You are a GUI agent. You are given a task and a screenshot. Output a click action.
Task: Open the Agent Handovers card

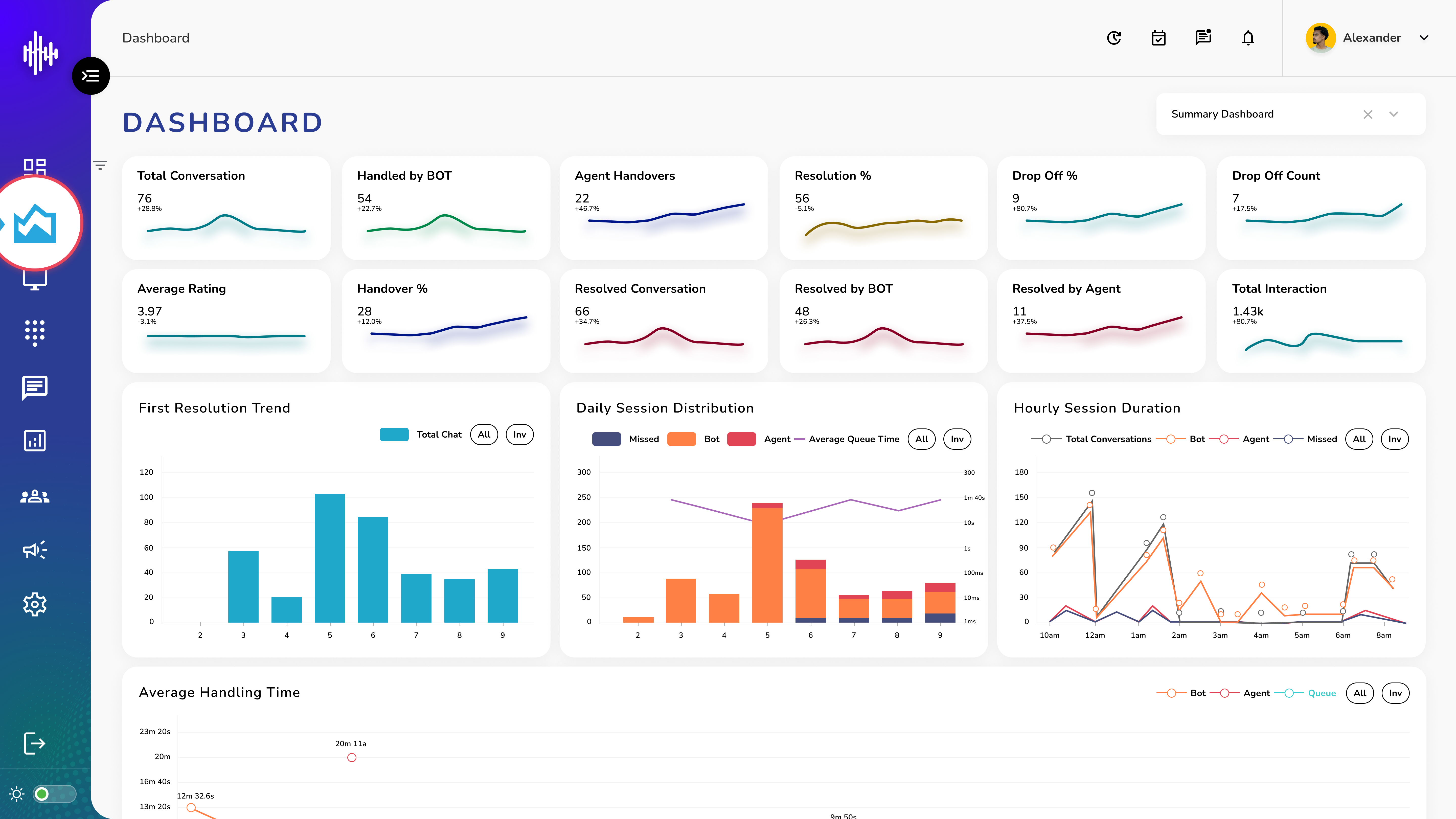(x=664, y=208)
